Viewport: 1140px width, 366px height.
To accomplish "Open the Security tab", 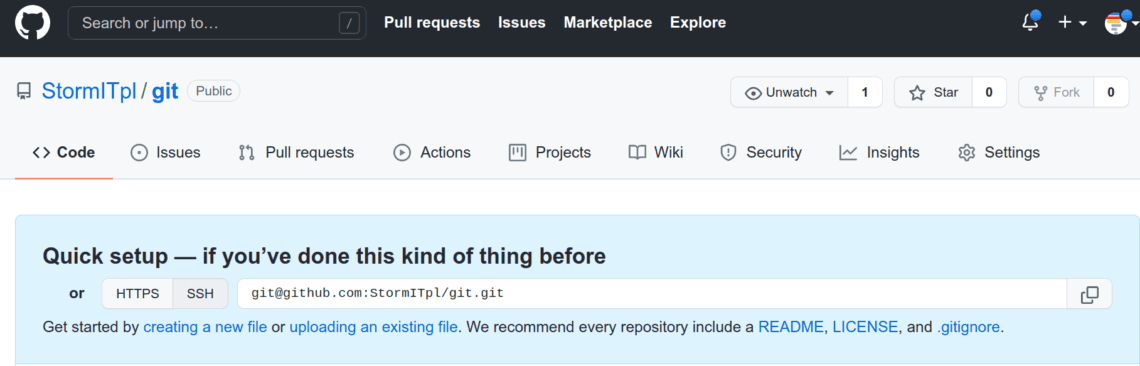I will (760, 153).
